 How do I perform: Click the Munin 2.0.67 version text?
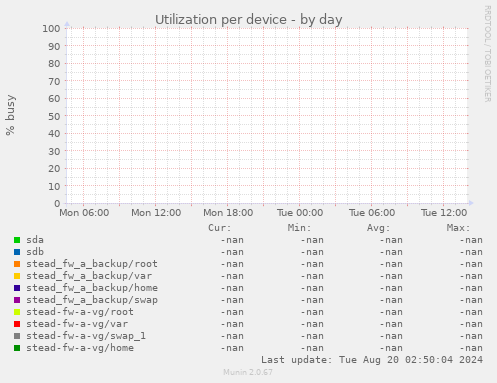(248, 372)
